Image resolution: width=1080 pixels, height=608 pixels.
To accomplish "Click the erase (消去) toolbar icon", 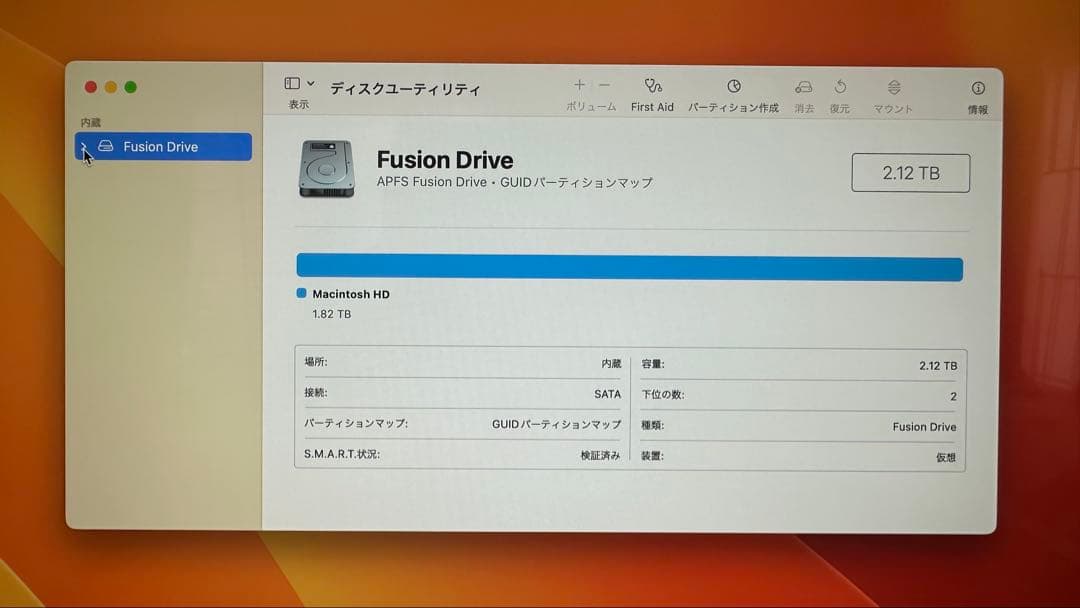I will 804,87.
